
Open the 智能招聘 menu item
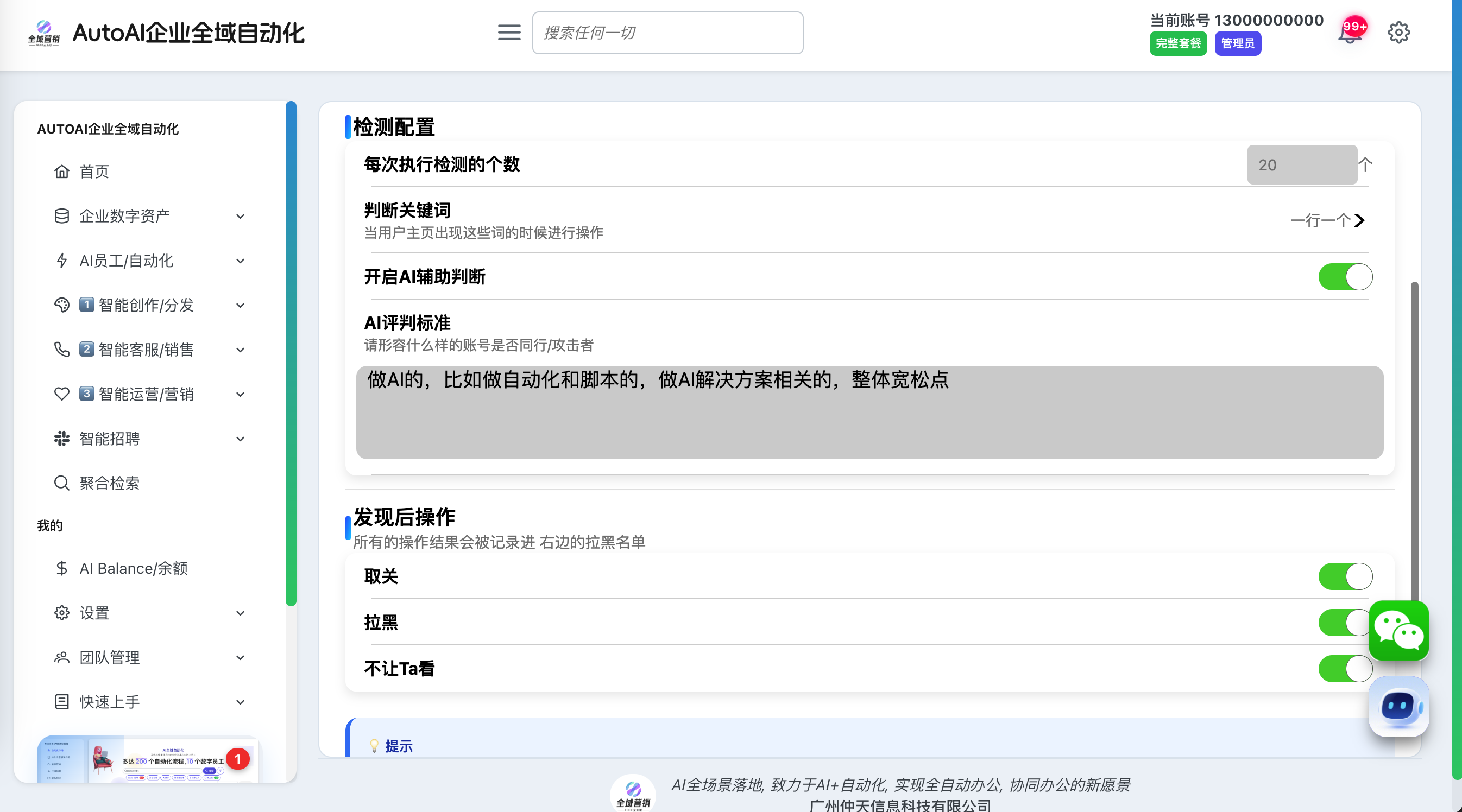[110, 439]
